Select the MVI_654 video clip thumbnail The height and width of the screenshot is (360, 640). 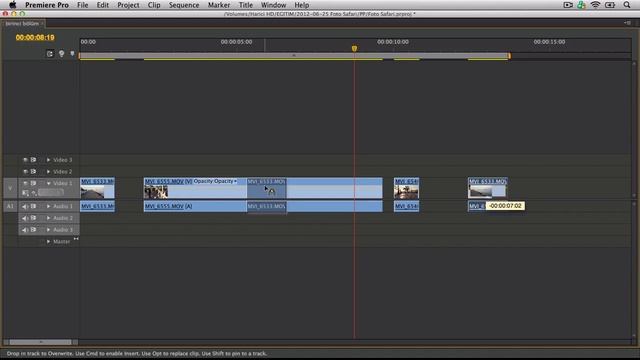click(x=406, y=191)
